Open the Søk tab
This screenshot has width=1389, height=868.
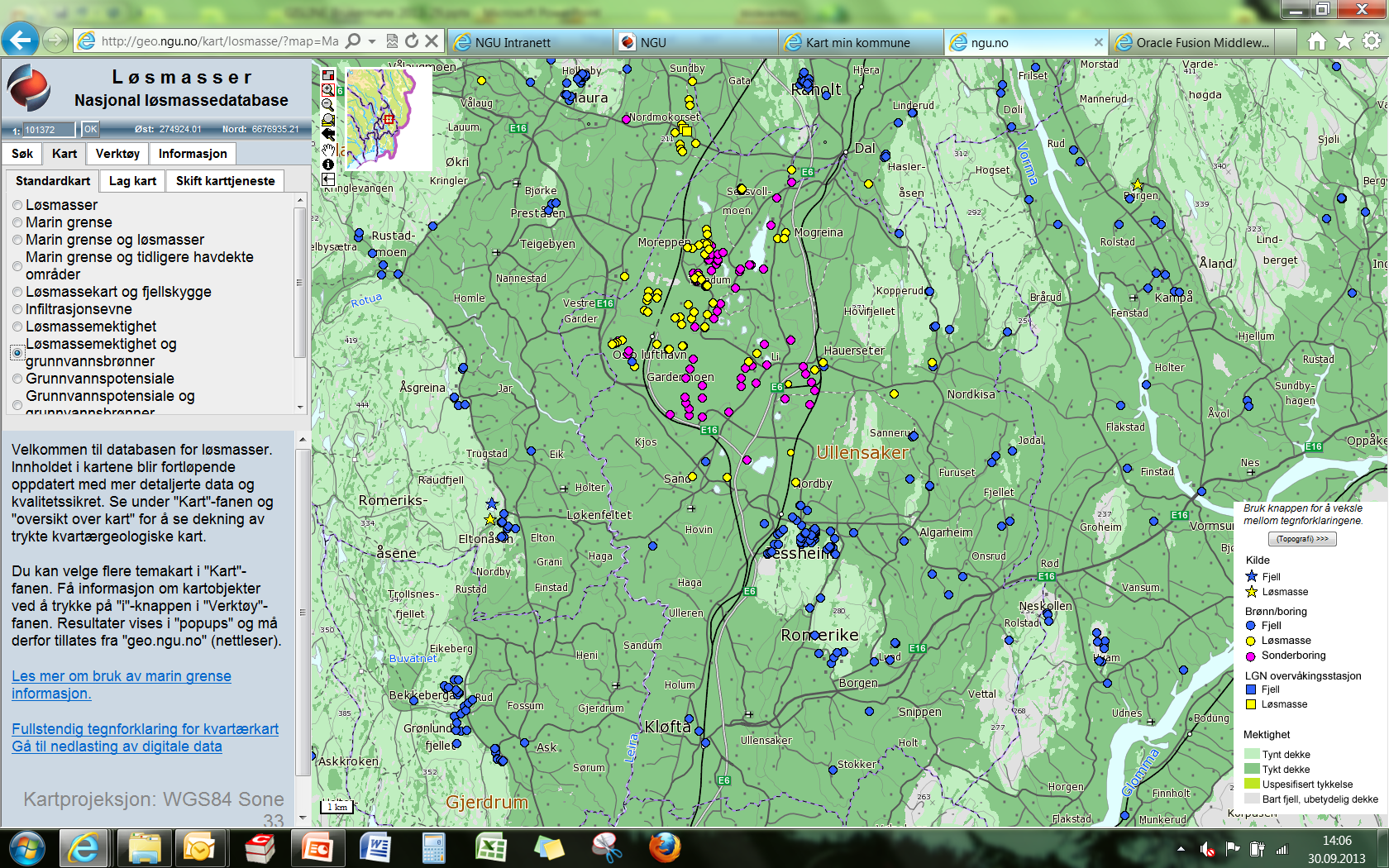click(x=22, y=154)
